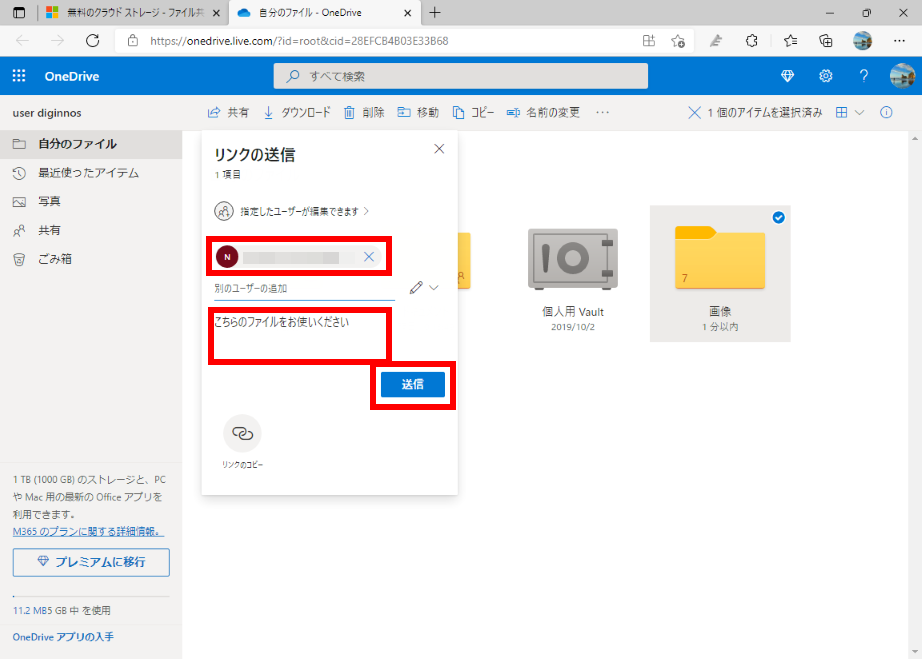Open M365 のプランに関する詳細情報 link

point(88,531)
